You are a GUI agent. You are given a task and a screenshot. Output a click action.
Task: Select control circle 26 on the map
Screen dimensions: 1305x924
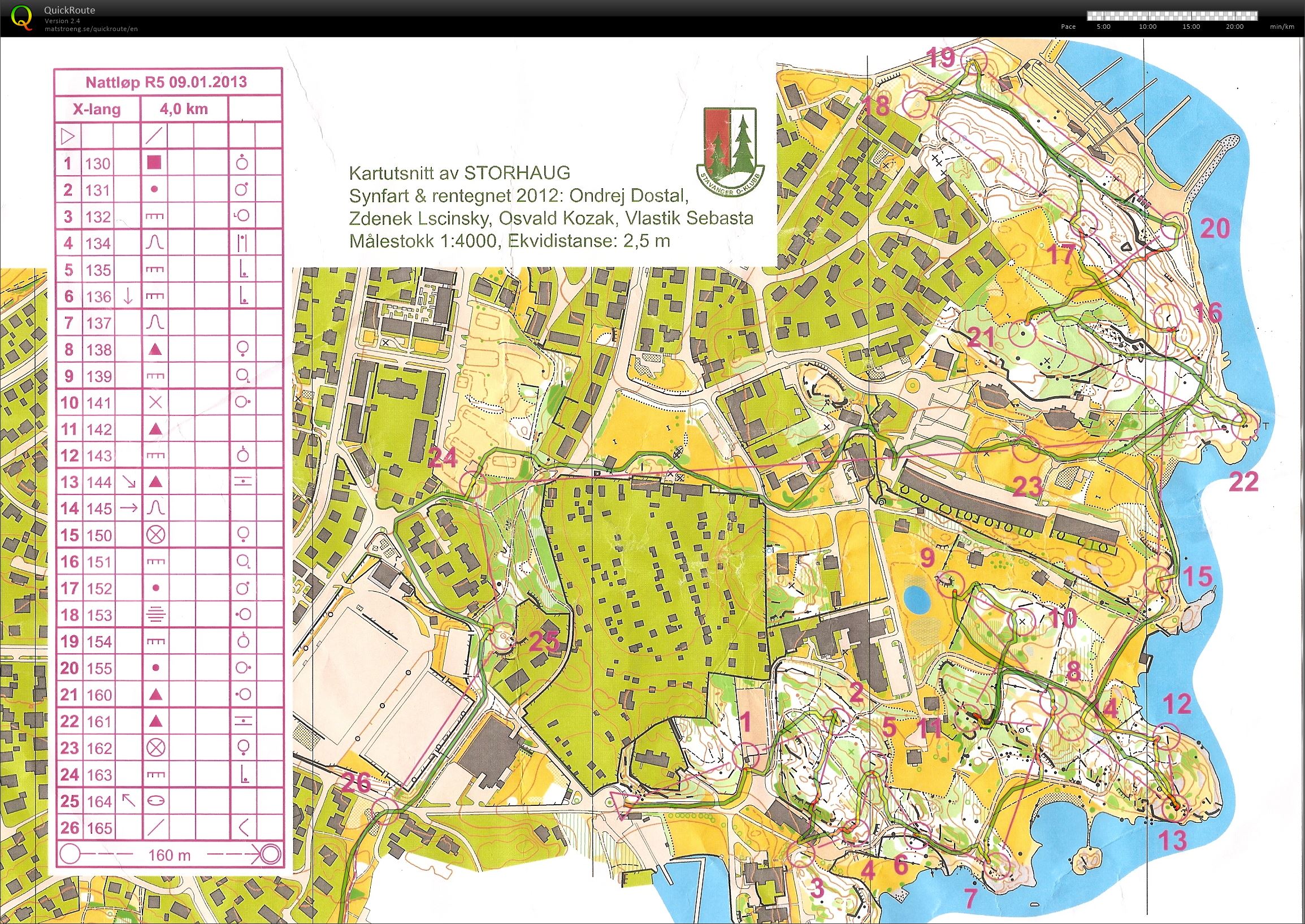[385, 811]
